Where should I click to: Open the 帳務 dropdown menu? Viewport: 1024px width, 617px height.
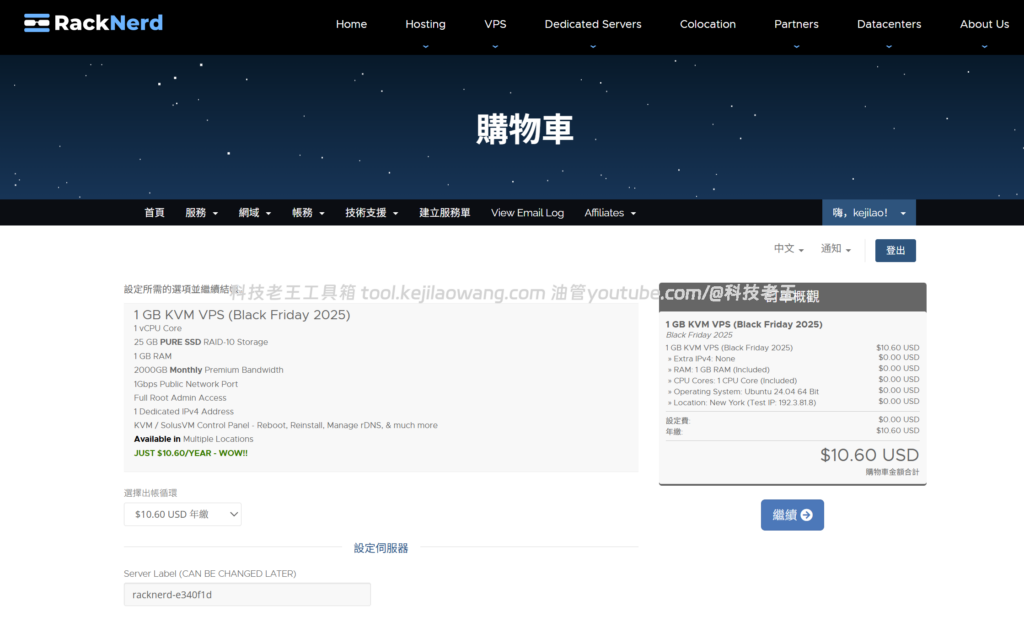click(308, 213)
